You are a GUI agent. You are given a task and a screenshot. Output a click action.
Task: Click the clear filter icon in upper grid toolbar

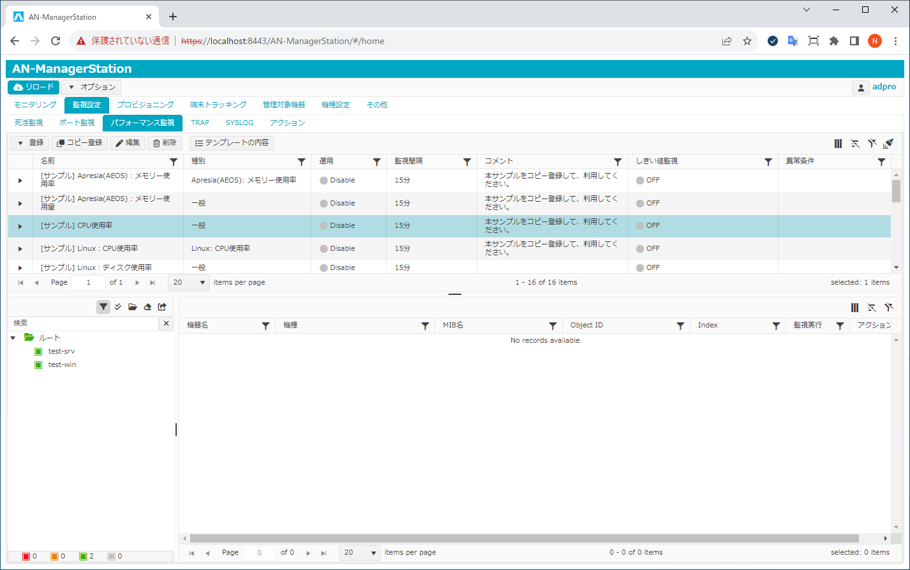tap(872, 143)
